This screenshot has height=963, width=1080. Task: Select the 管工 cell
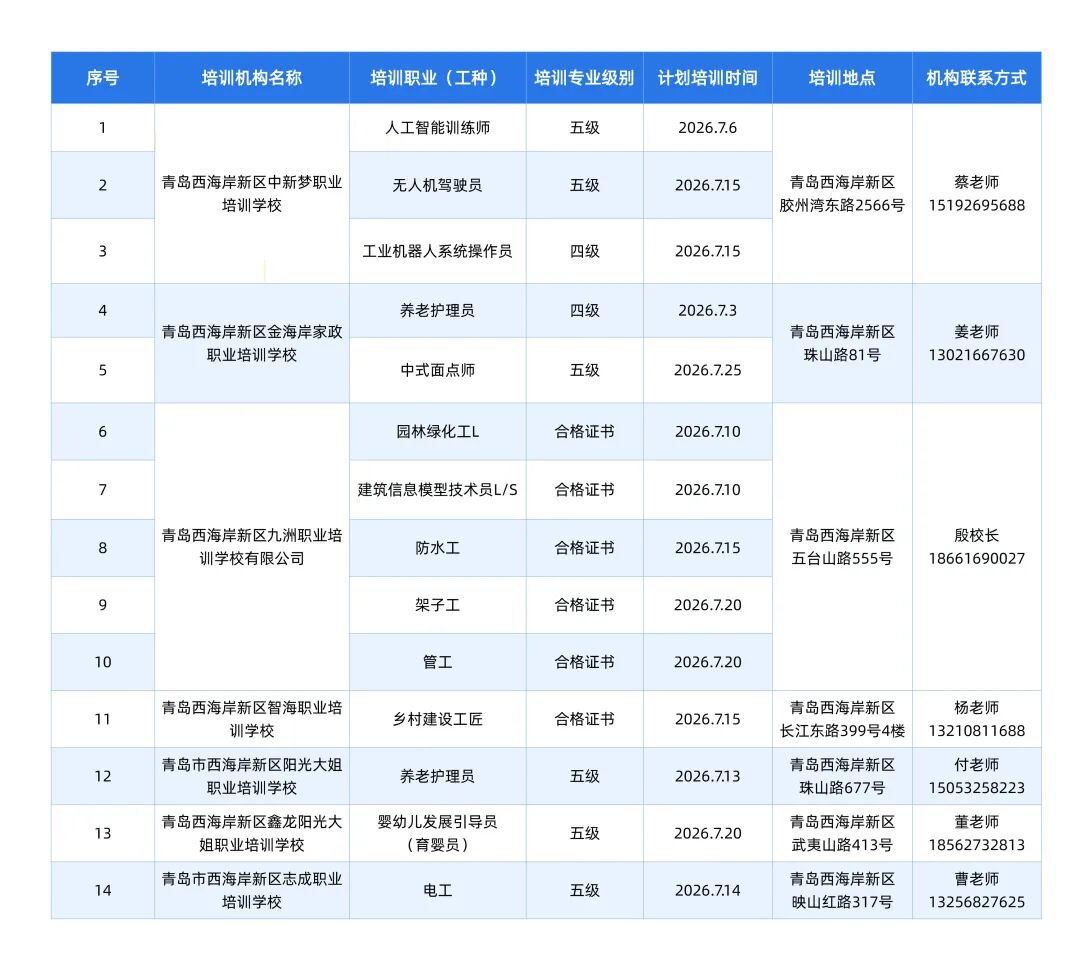pos(437,663)
